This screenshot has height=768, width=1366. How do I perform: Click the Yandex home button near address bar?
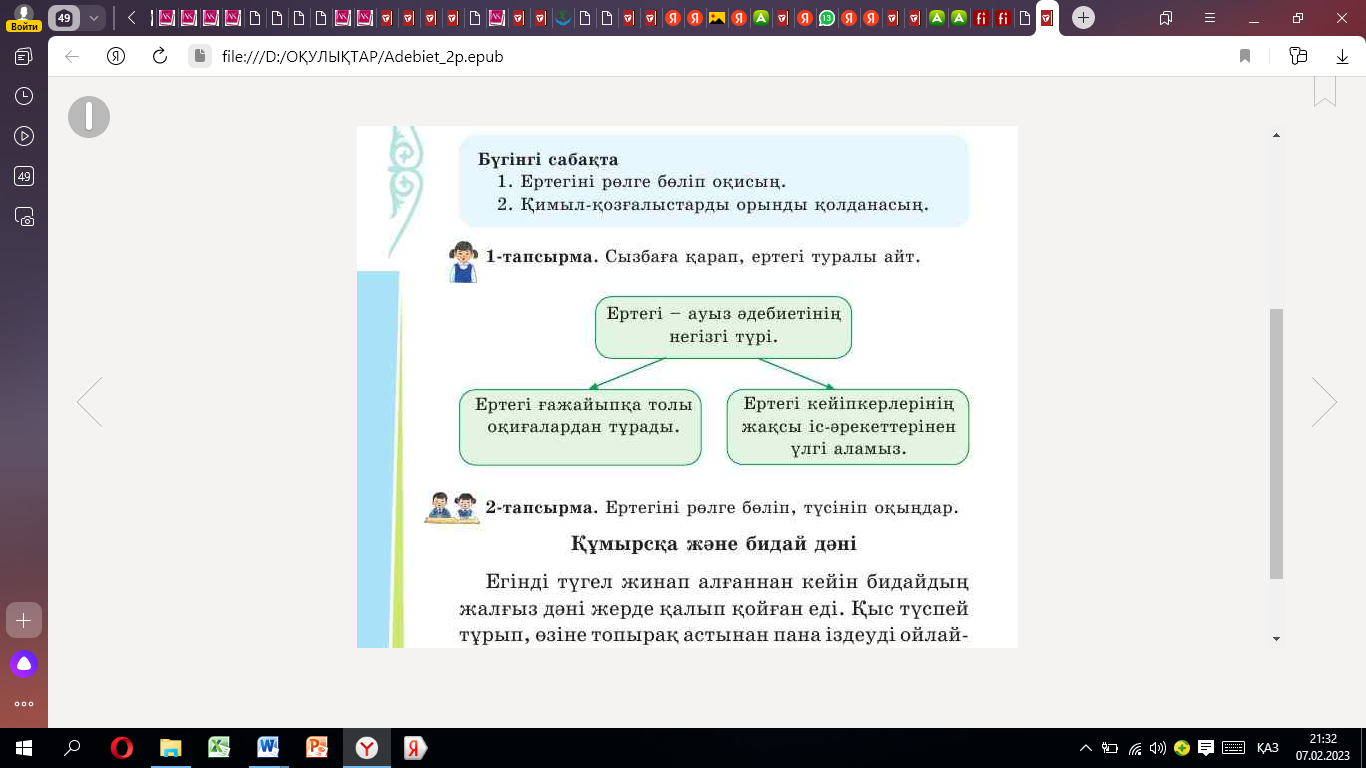(116, 57)
